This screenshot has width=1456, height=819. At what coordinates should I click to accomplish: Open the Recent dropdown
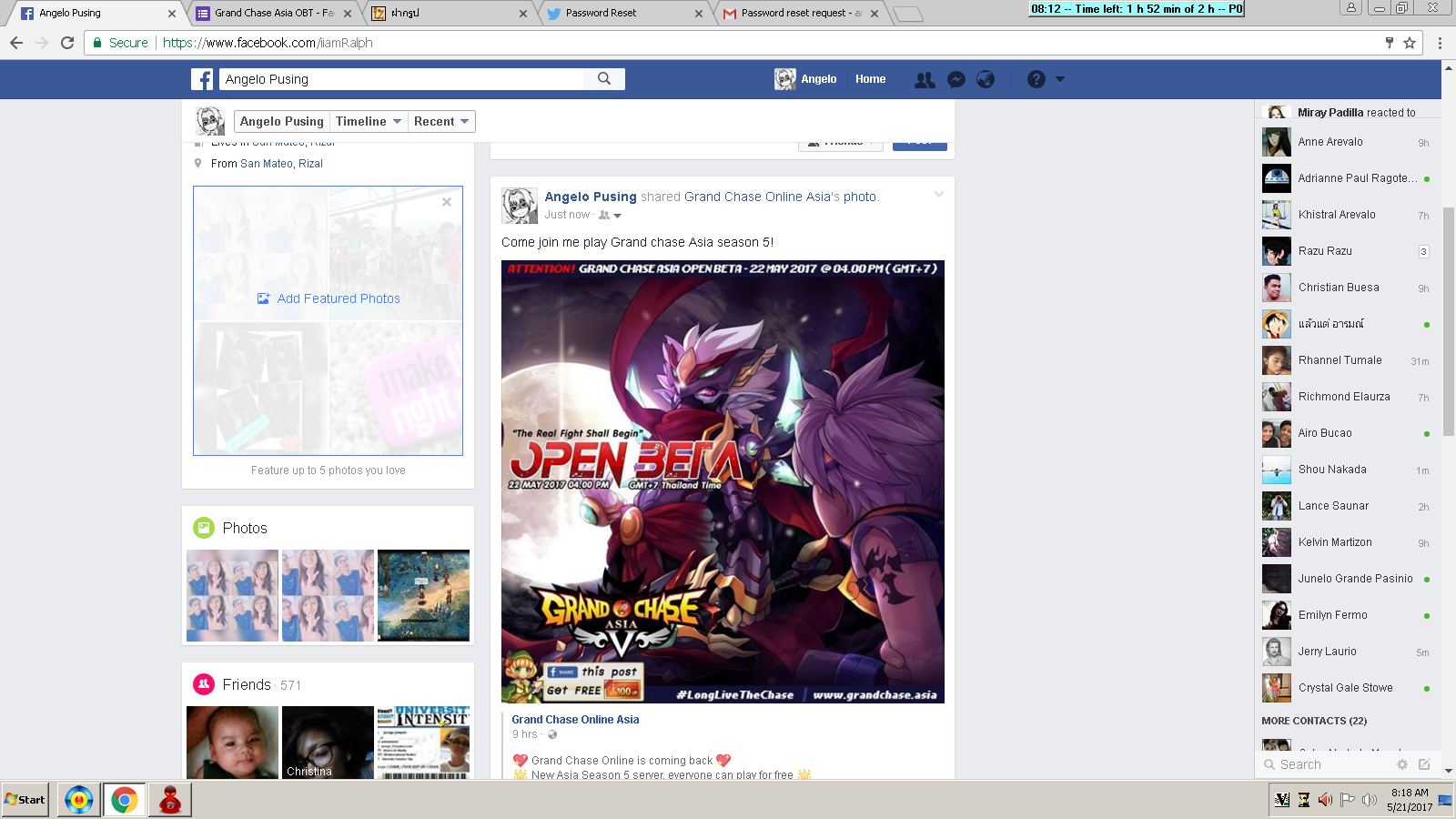tap(441, 121)
